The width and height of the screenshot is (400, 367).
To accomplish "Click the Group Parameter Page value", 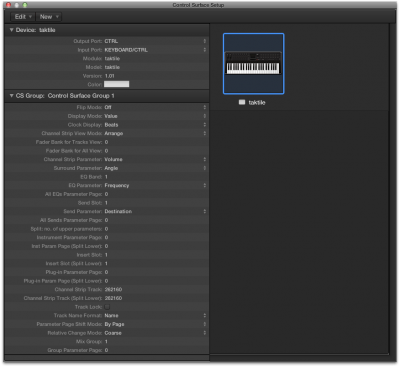I will (106, 350).
